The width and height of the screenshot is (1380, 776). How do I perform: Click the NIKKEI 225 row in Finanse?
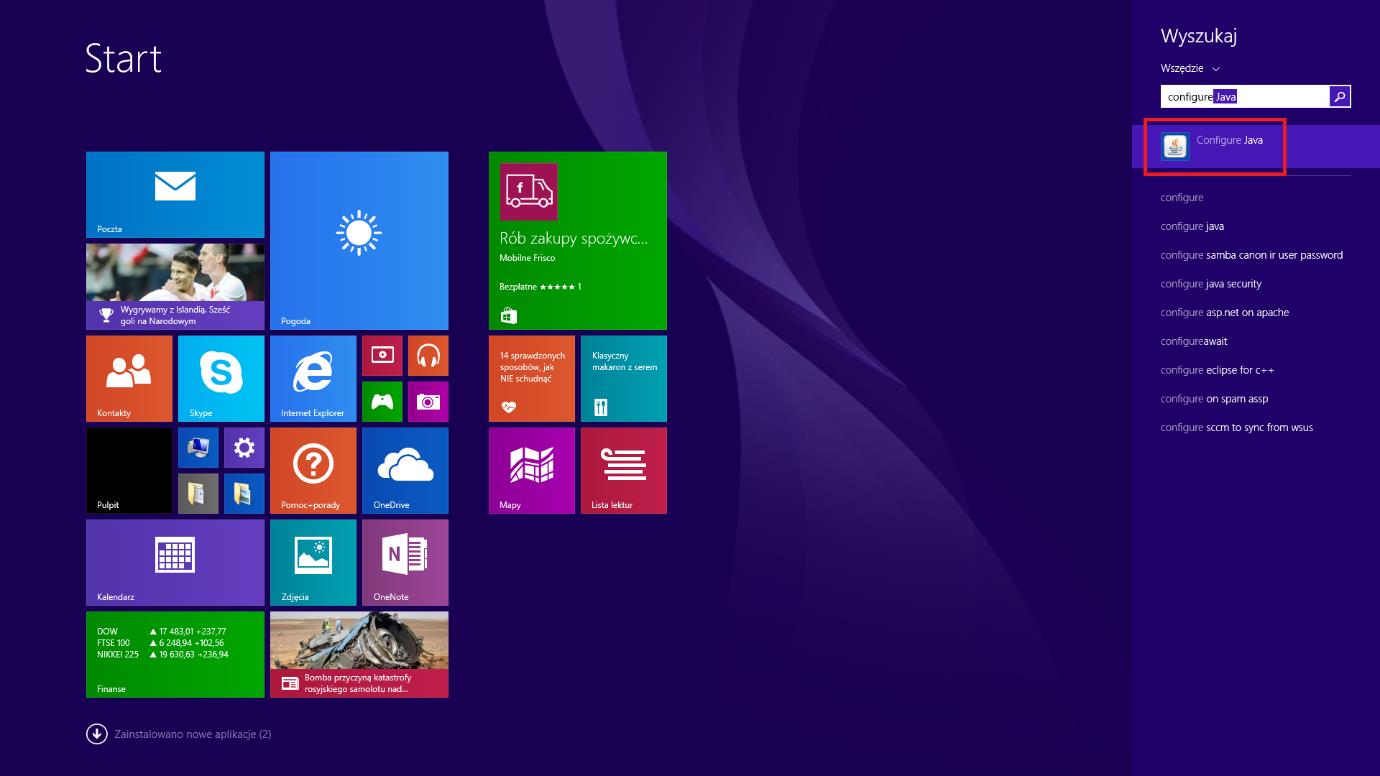[x=163, y=655]
